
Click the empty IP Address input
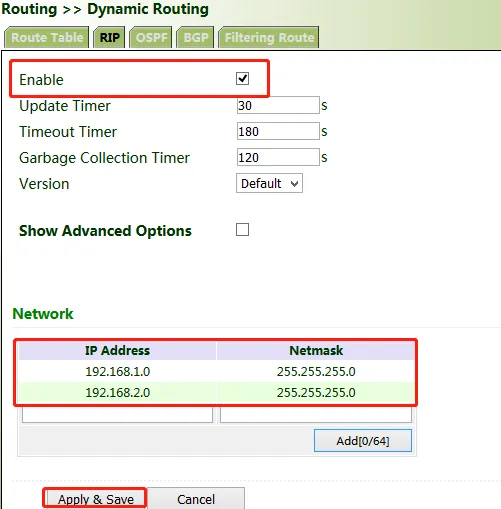(117, 415)
